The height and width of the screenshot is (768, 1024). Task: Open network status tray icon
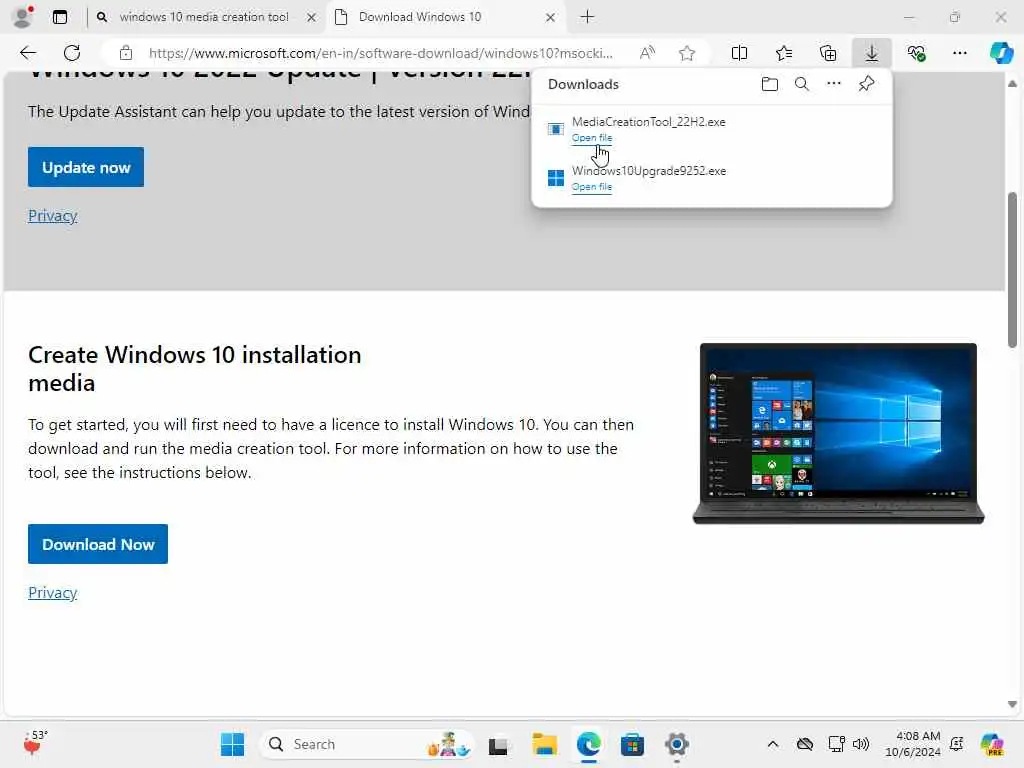pyautogui.click(x=836, y=744)
